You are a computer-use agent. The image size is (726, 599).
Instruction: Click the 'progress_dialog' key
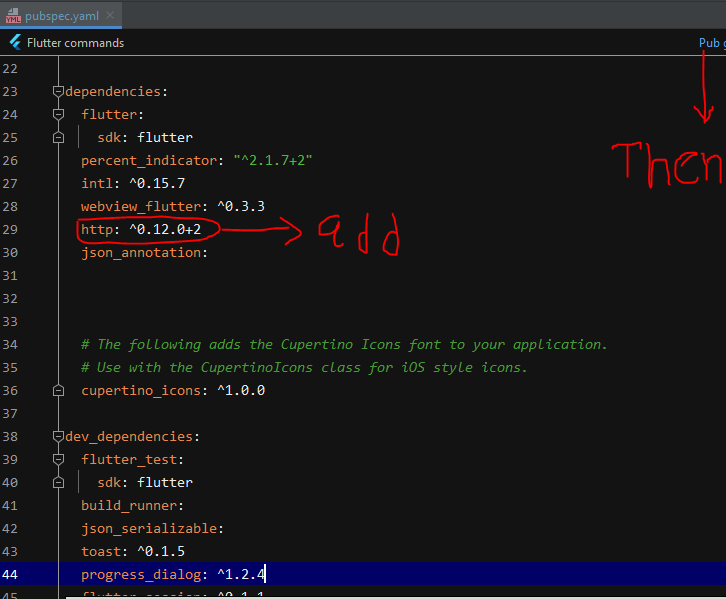tap(141, 574)
